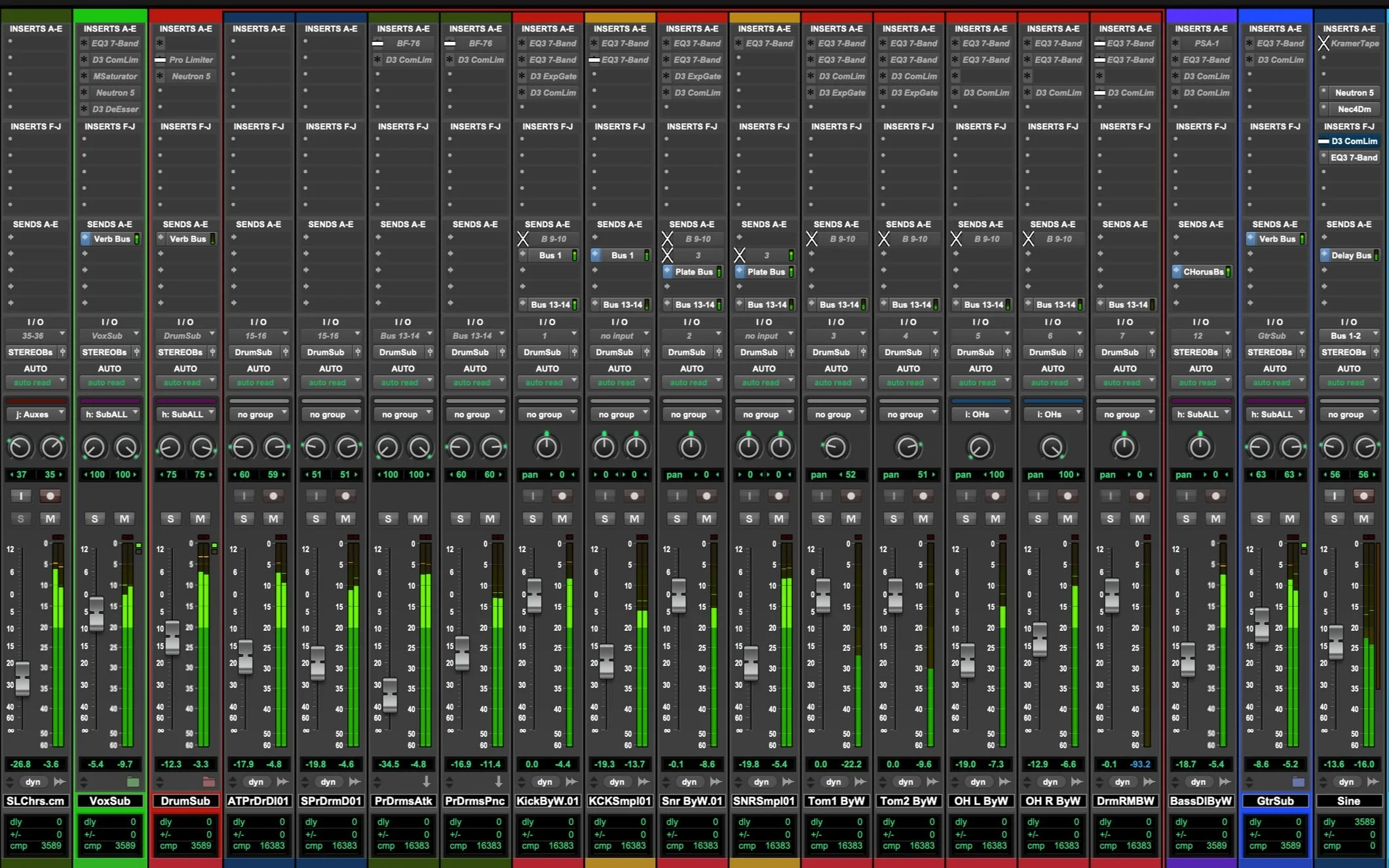1389x868 pixels.
Task: Click SLChrs.cm double-arrow track type icon
Action: click(60, 782)
